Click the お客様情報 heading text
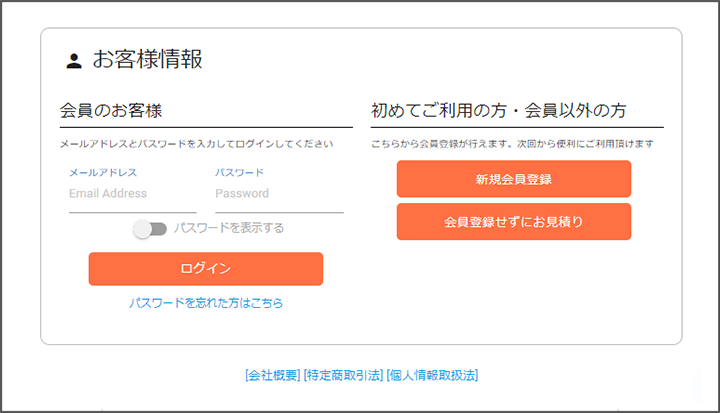The image size is (720, 413). click(147, 59)
